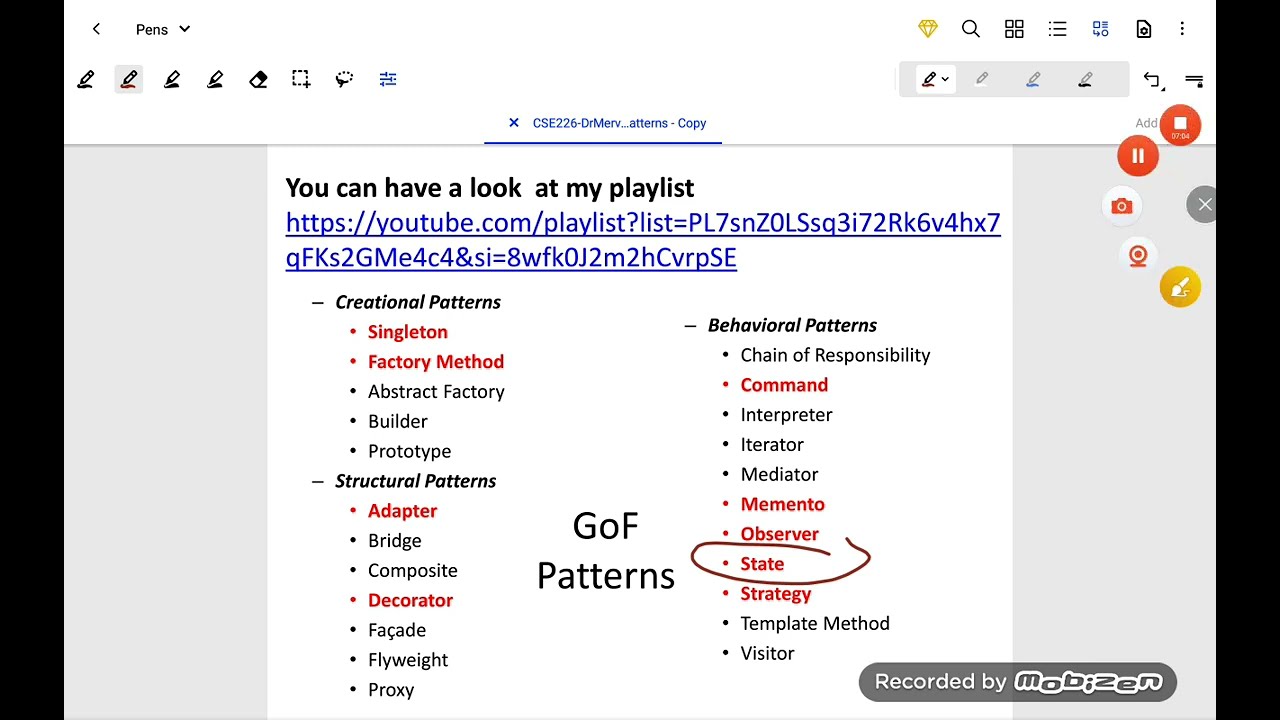Open pen settings sliders icon
Screen dimensions: 1280x720
(x=388, y=79)
